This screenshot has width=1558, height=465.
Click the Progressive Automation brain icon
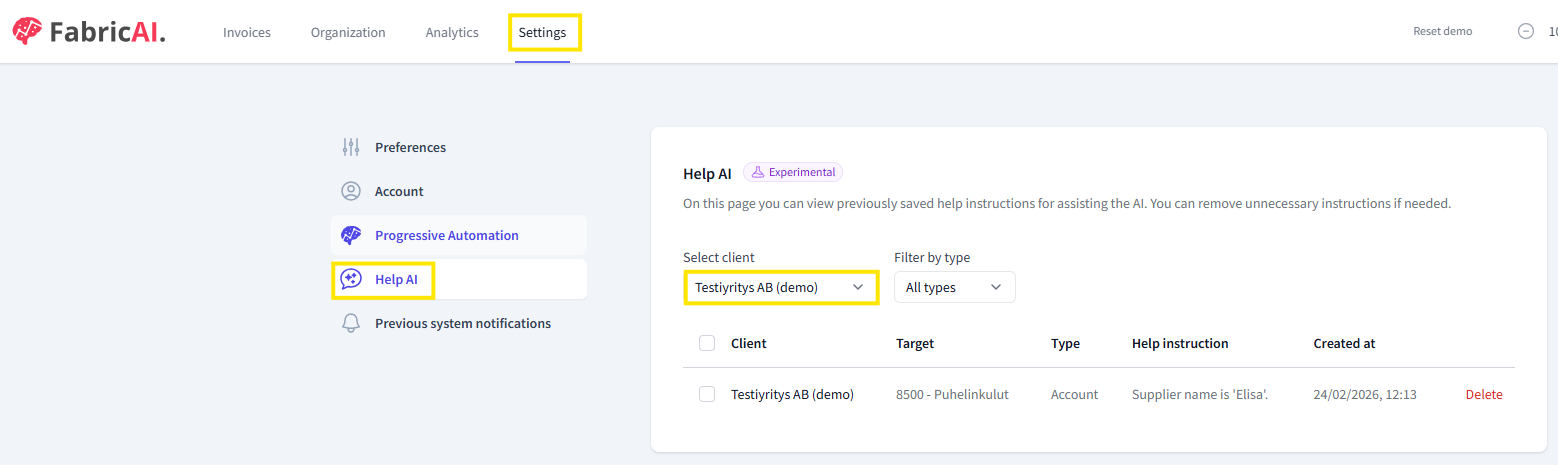[350, 235]
